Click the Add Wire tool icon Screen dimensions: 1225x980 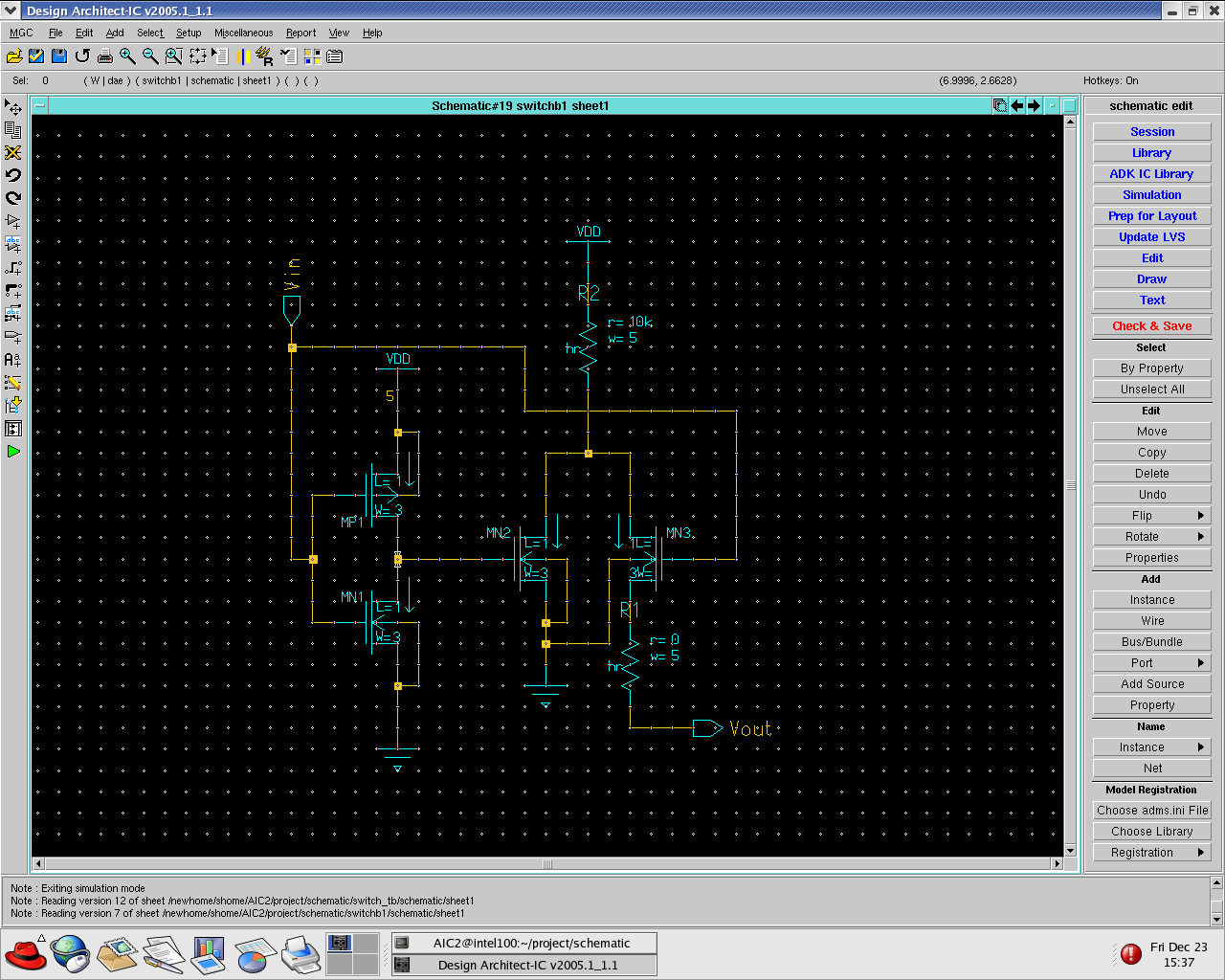pyautogui.click(x=13, y=267)
